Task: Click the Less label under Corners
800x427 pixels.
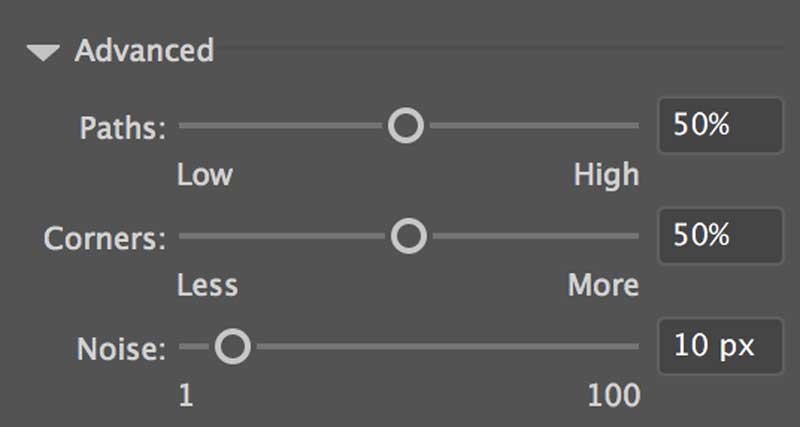Action: click(208, 285)
